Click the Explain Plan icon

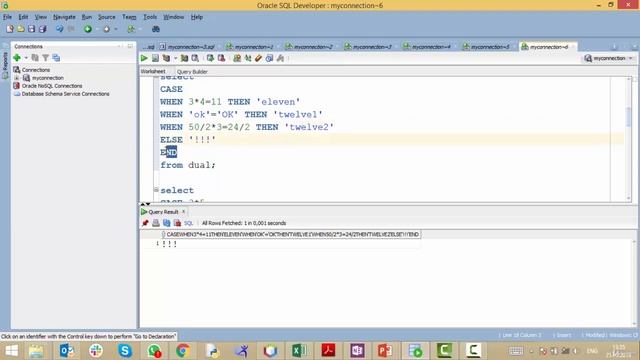tap(166, 58)
